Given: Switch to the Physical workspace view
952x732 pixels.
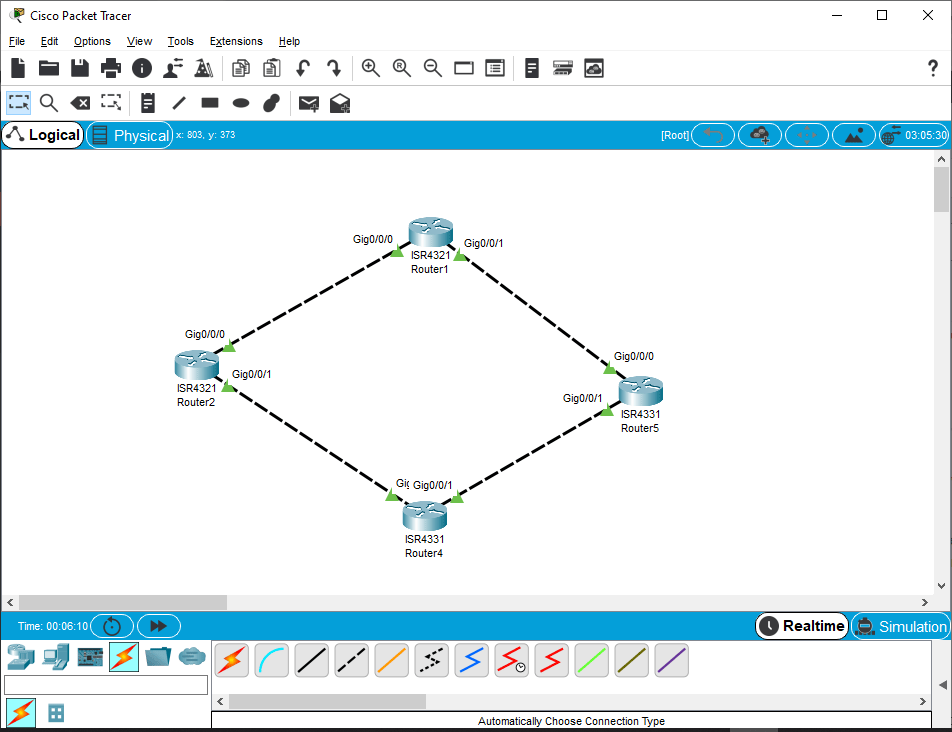Looking at the screenshot, I should 129,134.
